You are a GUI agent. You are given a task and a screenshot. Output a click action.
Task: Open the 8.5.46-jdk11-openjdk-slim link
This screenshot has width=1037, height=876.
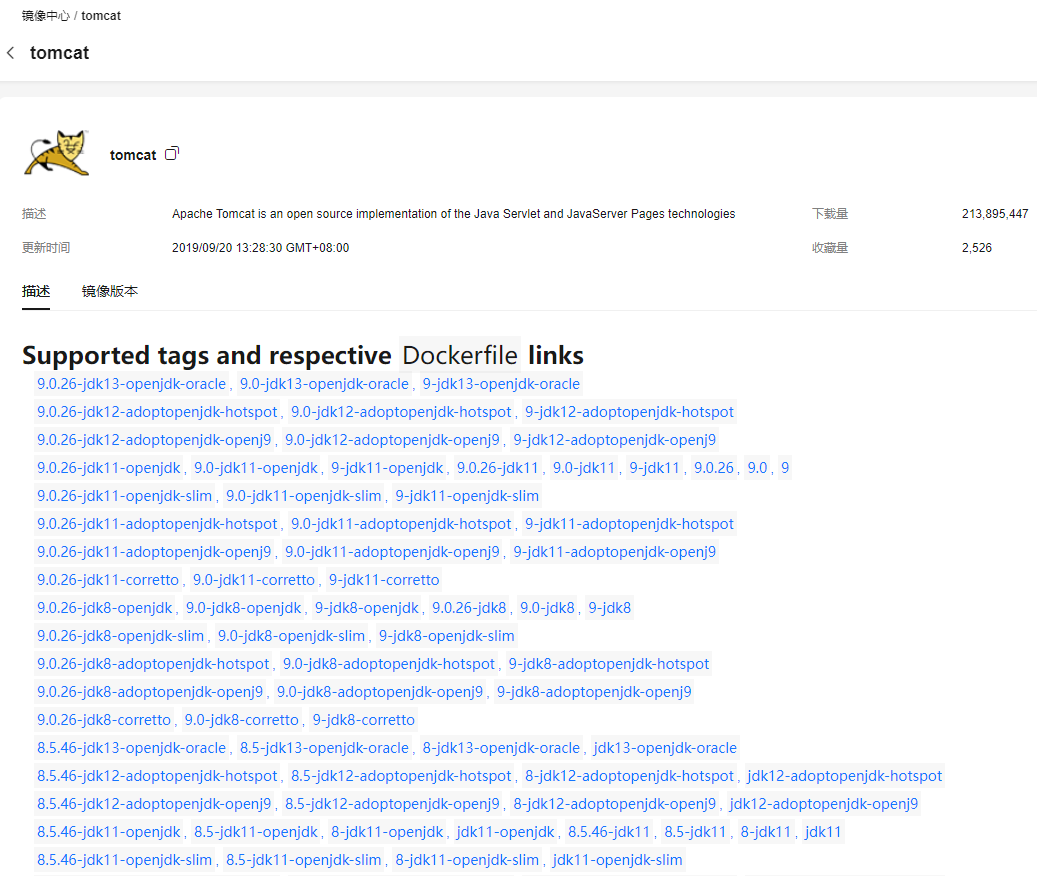point(125,860)
